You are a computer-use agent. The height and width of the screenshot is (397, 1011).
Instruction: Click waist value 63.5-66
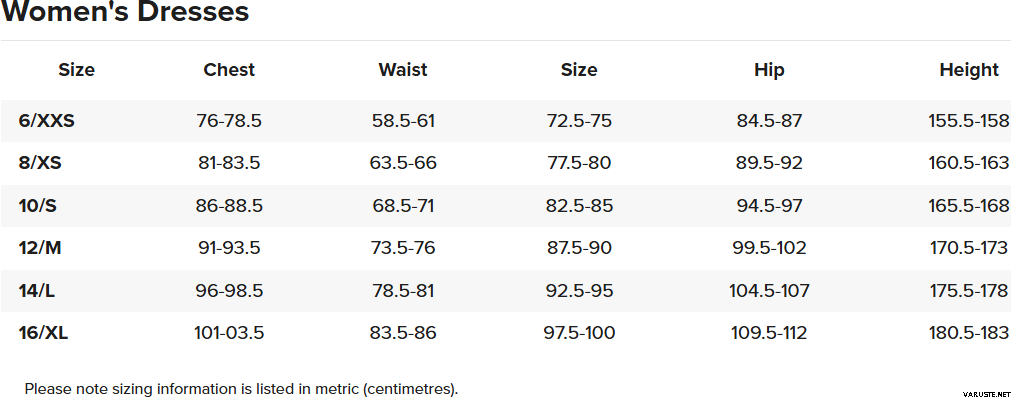click(403, 163)
